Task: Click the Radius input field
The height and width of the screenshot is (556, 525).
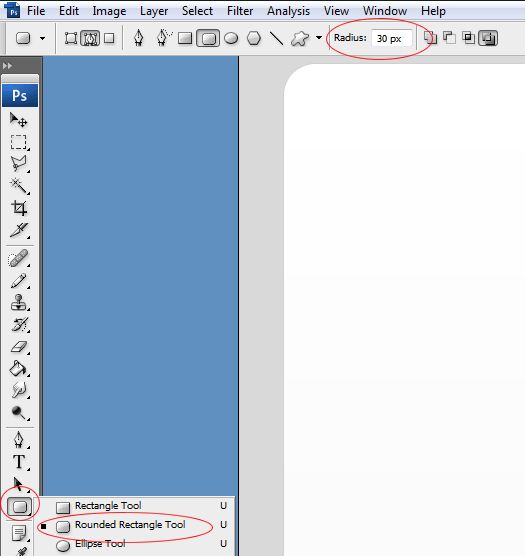Action: [x=392, y=38]
